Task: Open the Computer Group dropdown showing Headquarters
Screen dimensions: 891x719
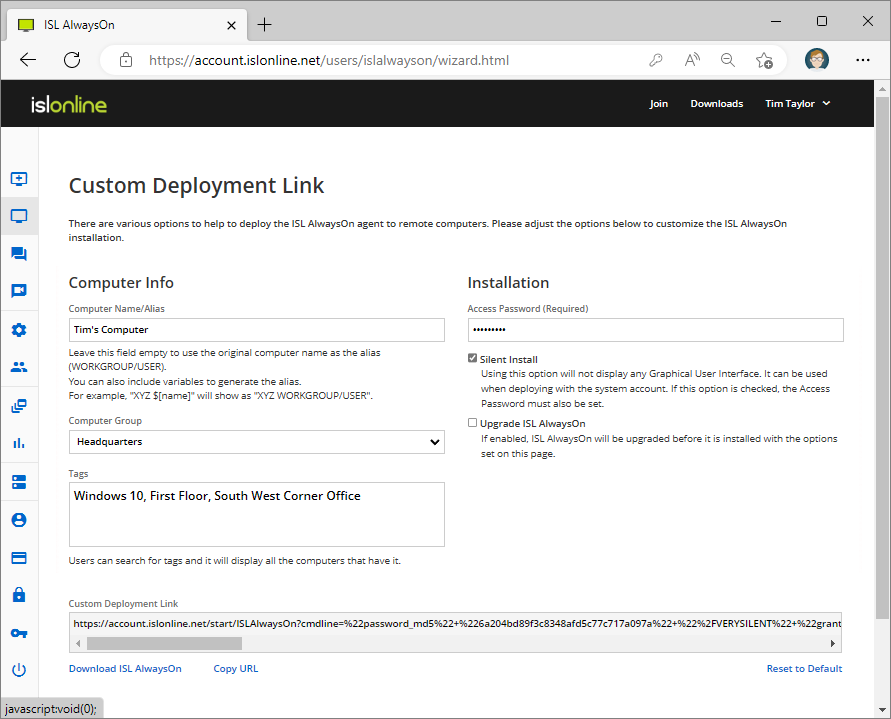Action: [255, 441]
